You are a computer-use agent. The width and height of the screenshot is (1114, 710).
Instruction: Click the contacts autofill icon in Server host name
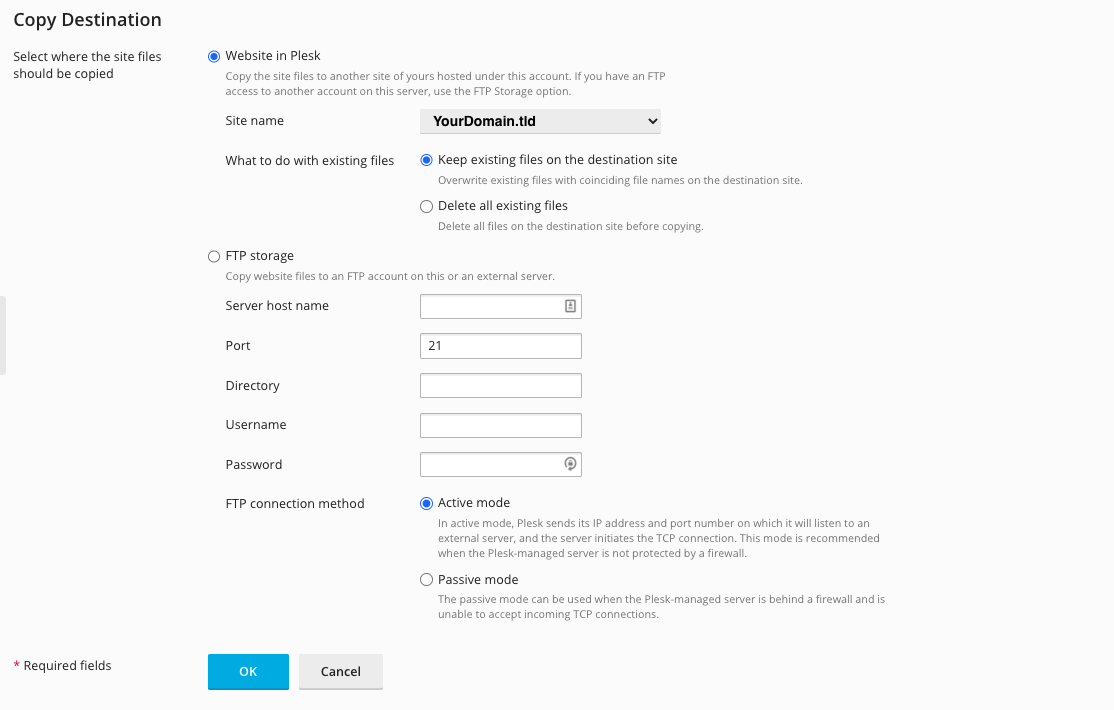tap(570, 306)
